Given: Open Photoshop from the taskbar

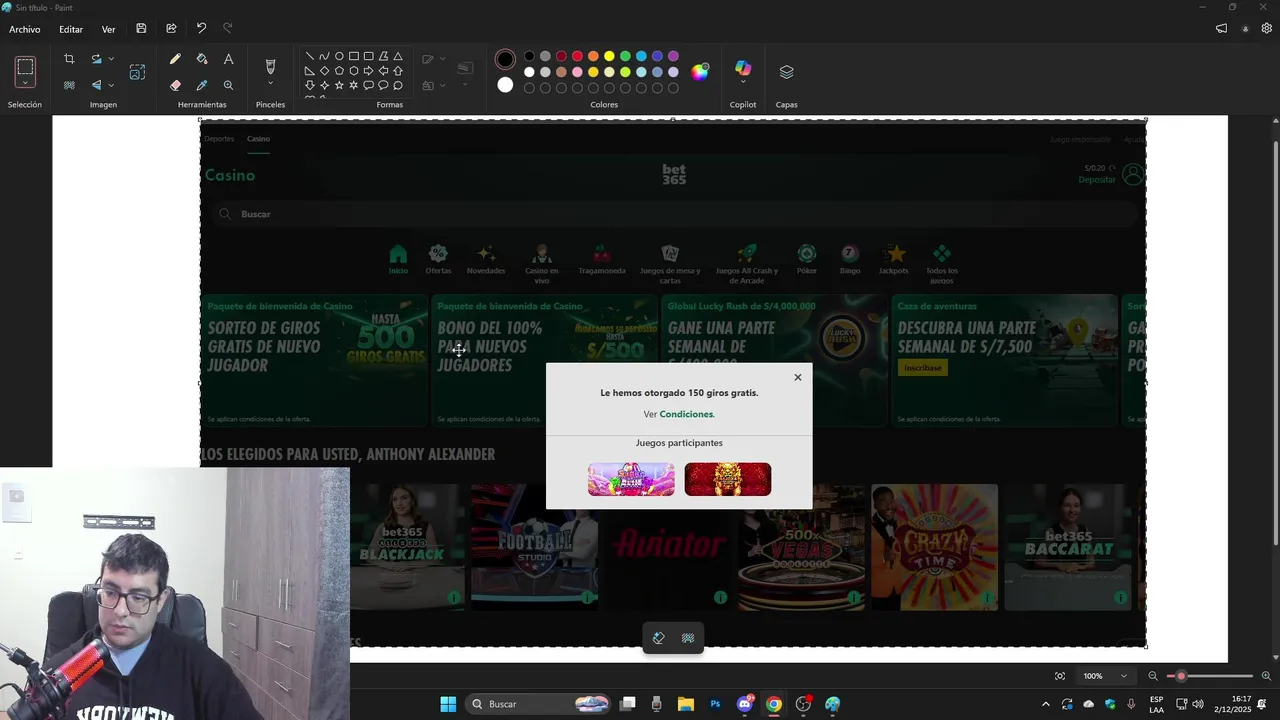Looking at the screenshot, I should (715, 704).
